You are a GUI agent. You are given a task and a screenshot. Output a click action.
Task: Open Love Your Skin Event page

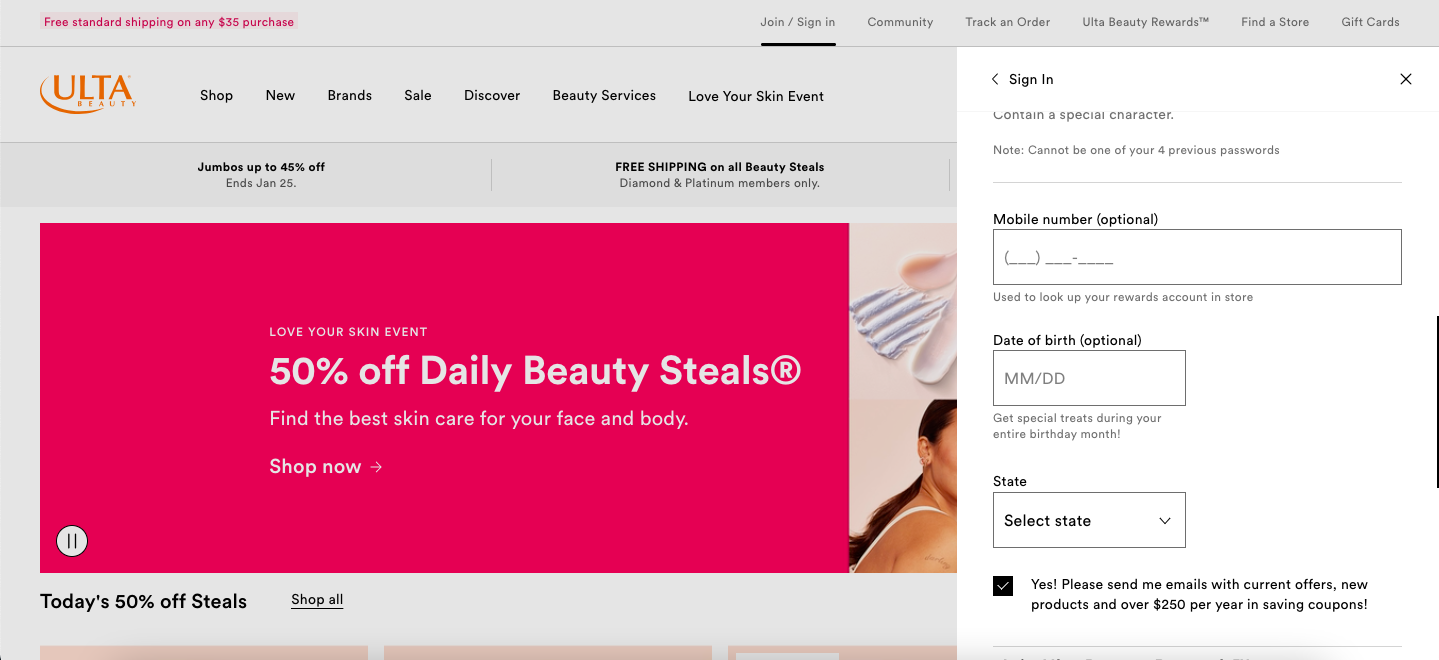pos(756,96)
